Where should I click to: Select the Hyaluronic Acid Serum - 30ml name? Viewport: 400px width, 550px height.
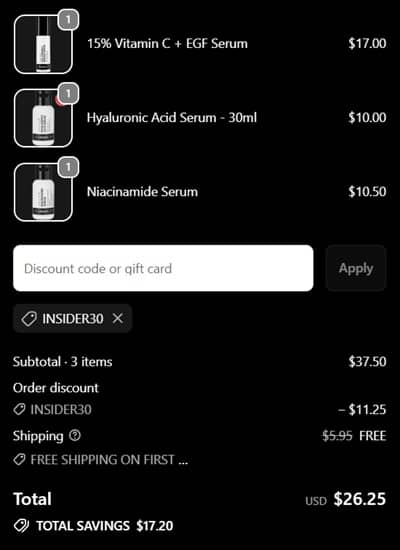(172, 118)
